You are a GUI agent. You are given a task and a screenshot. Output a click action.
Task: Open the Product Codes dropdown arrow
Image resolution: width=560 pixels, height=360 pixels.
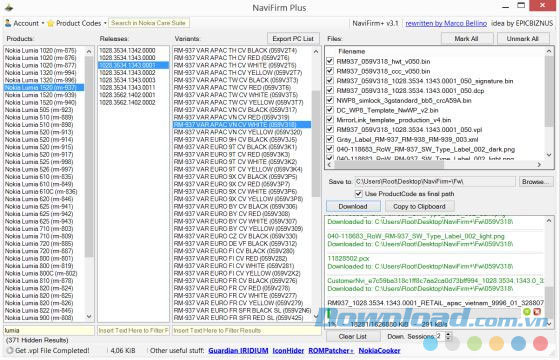105,23
